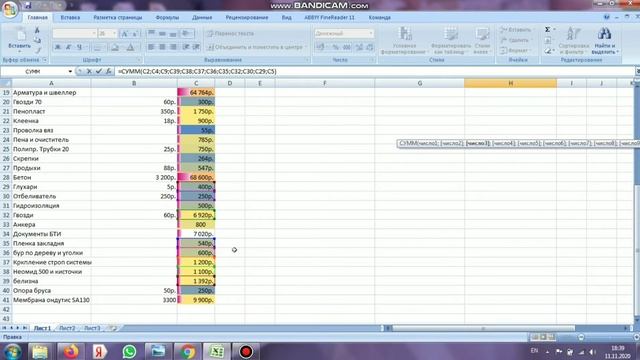
Task: Click the Copy icon in clipboard group
Action: 37,40
